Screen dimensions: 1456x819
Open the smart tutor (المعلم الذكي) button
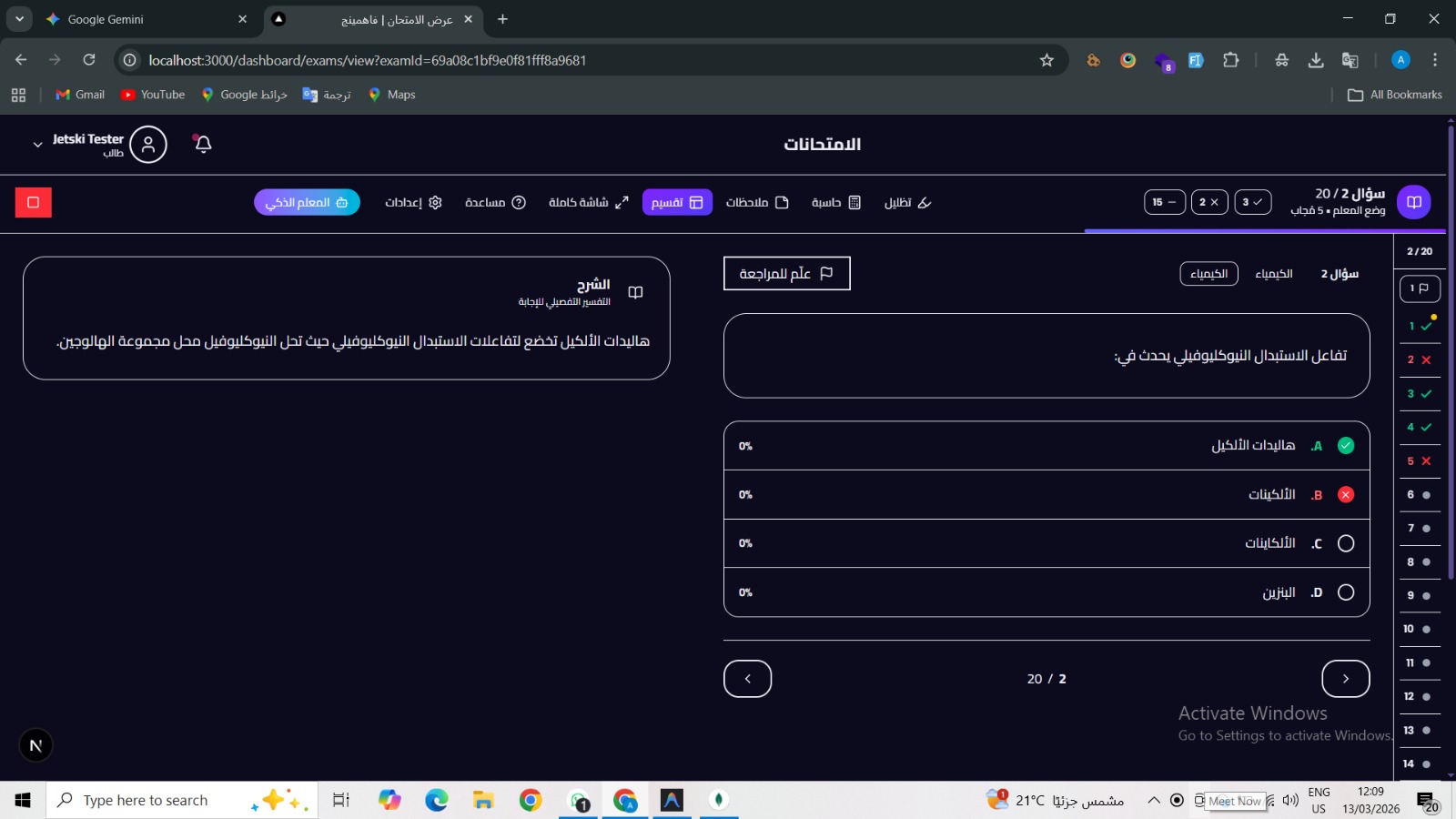point(307,202)
